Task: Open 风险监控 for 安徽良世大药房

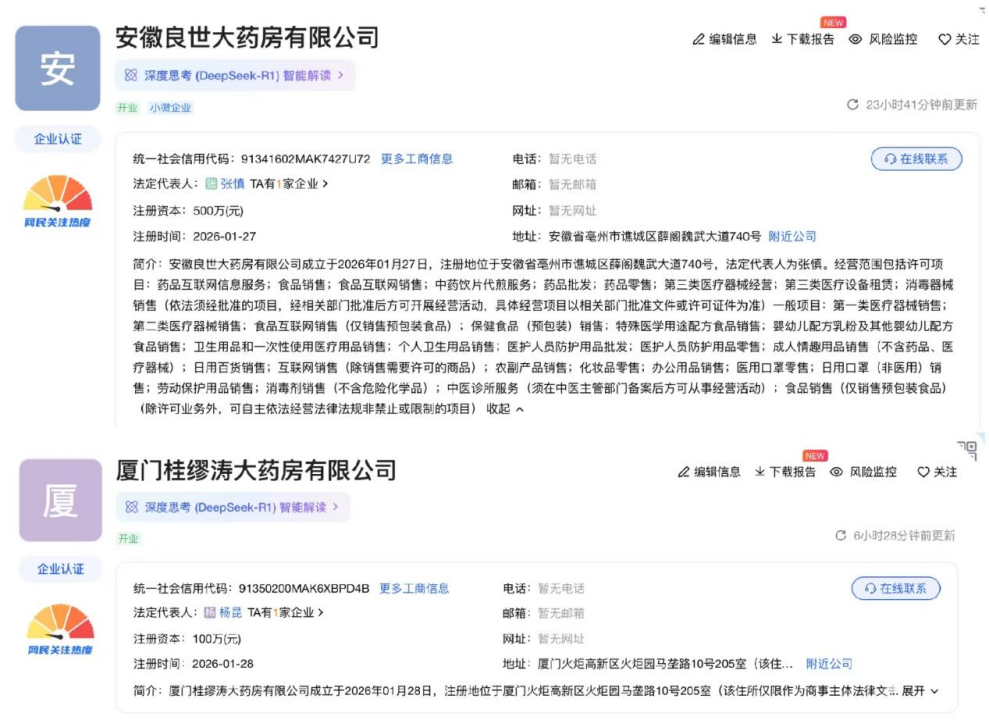Action: coord(883,40)
